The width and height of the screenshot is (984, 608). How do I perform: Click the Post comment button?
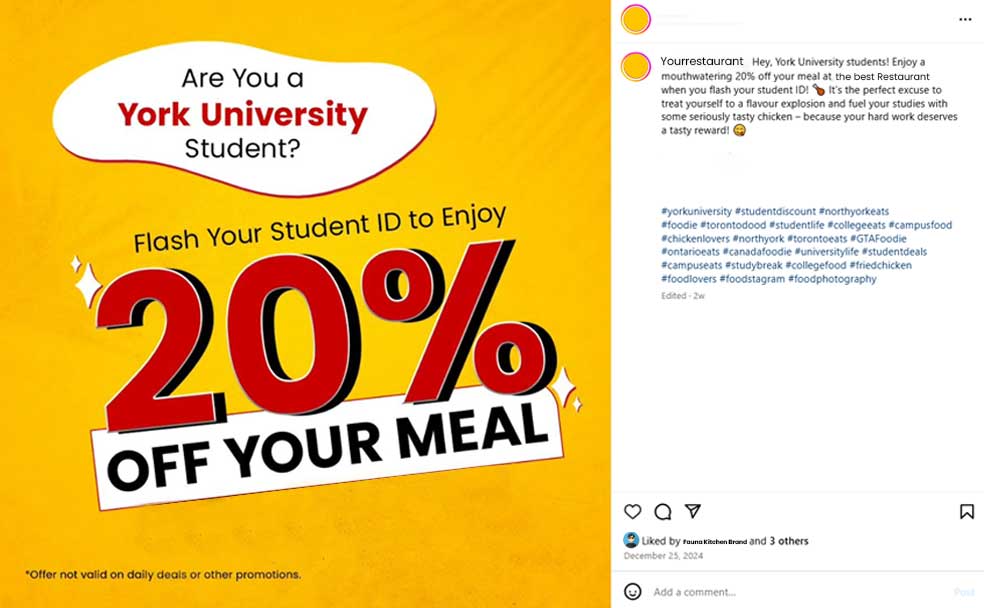[x=963, y=592]
